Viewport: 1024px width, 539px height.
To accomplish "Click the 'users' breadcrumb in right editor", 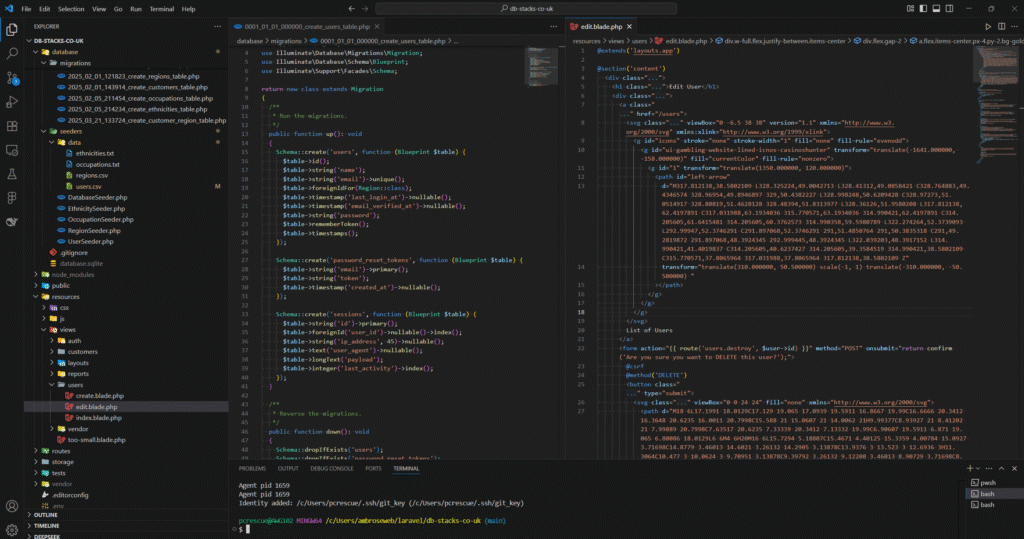I will tap(639, 41).
